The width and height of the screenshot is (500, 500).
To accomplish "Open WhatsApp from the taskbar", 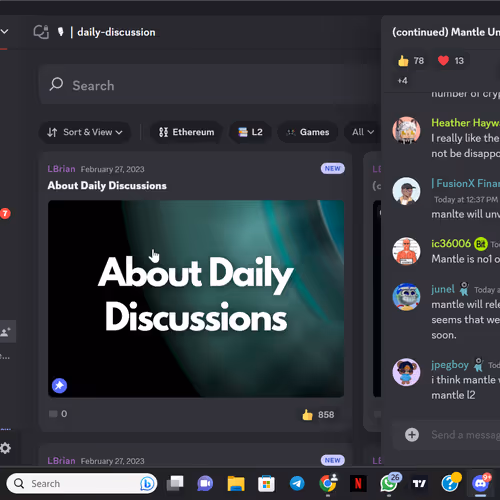I will point(389,483).
